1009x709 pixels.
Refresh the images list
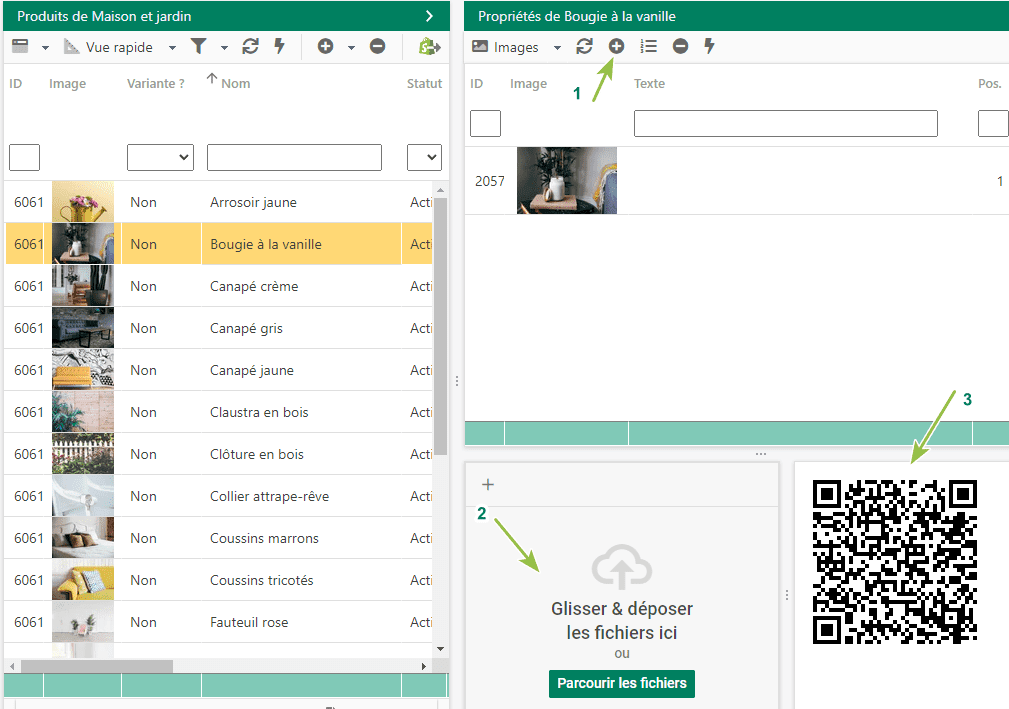[x=584, y=46]
